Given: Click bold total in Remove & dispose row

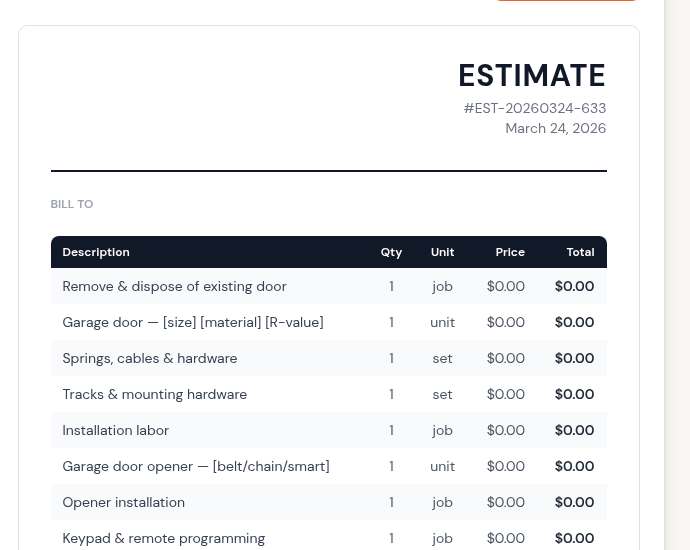Looking at the screenshot, I should point(575,286).
